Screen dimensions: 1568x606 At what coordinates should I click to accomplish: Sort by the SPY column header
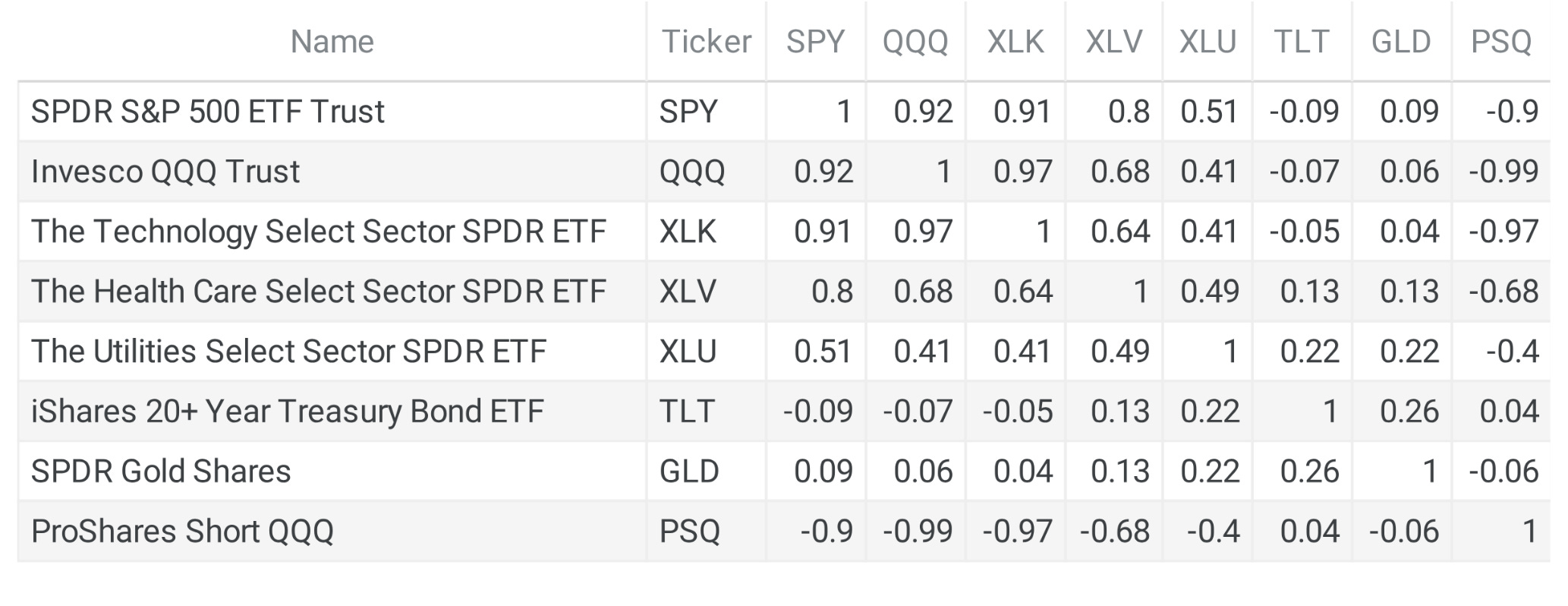[x=815, y=42]
